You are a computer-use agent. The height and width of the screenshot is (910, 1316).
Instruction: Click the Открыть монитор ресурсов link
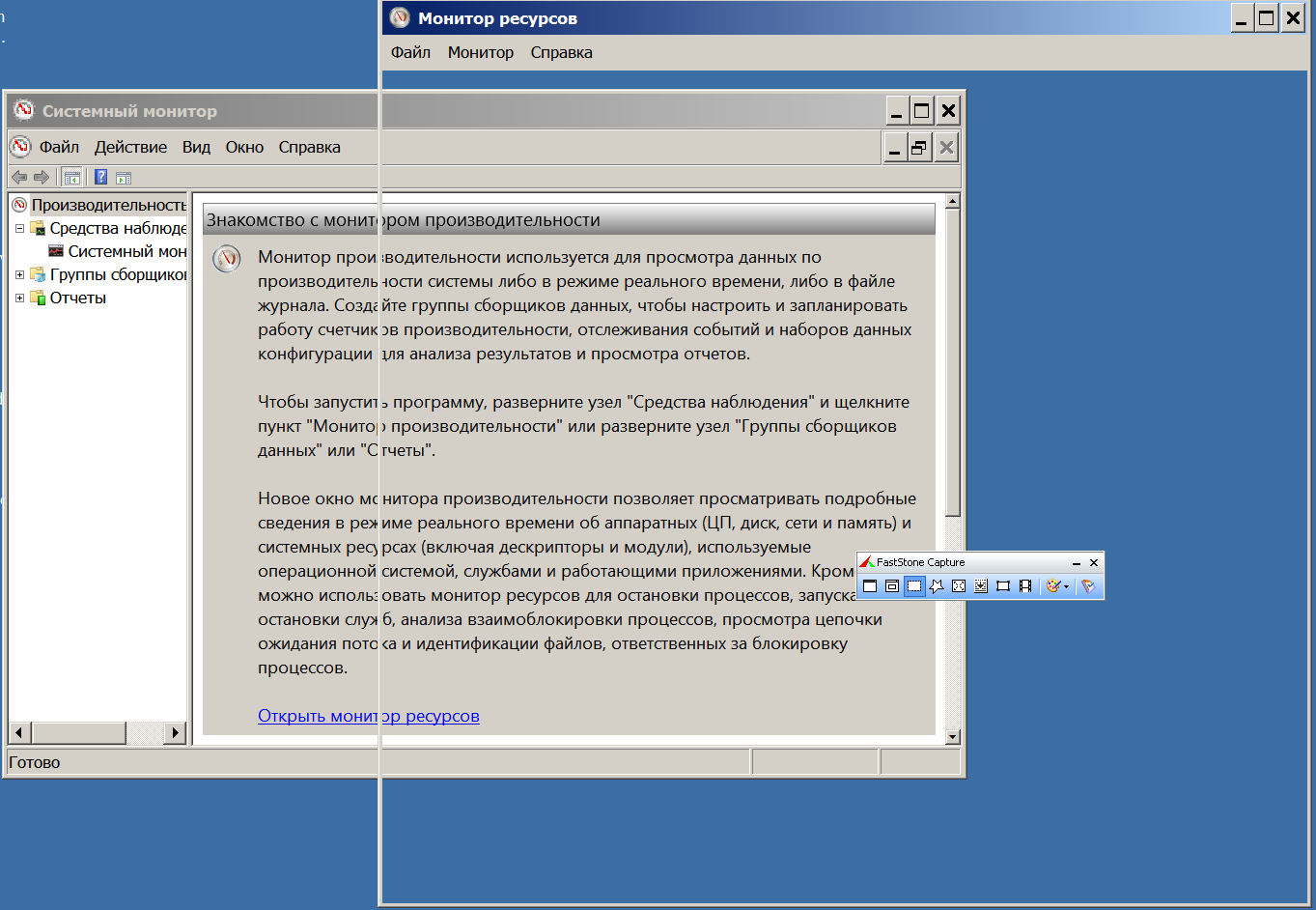click(368, 716)
